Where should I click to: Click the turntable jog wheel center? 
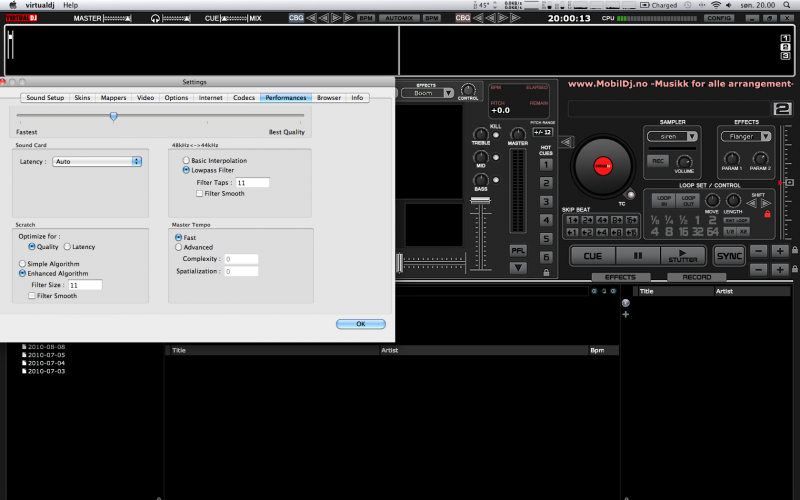(603, 166)
